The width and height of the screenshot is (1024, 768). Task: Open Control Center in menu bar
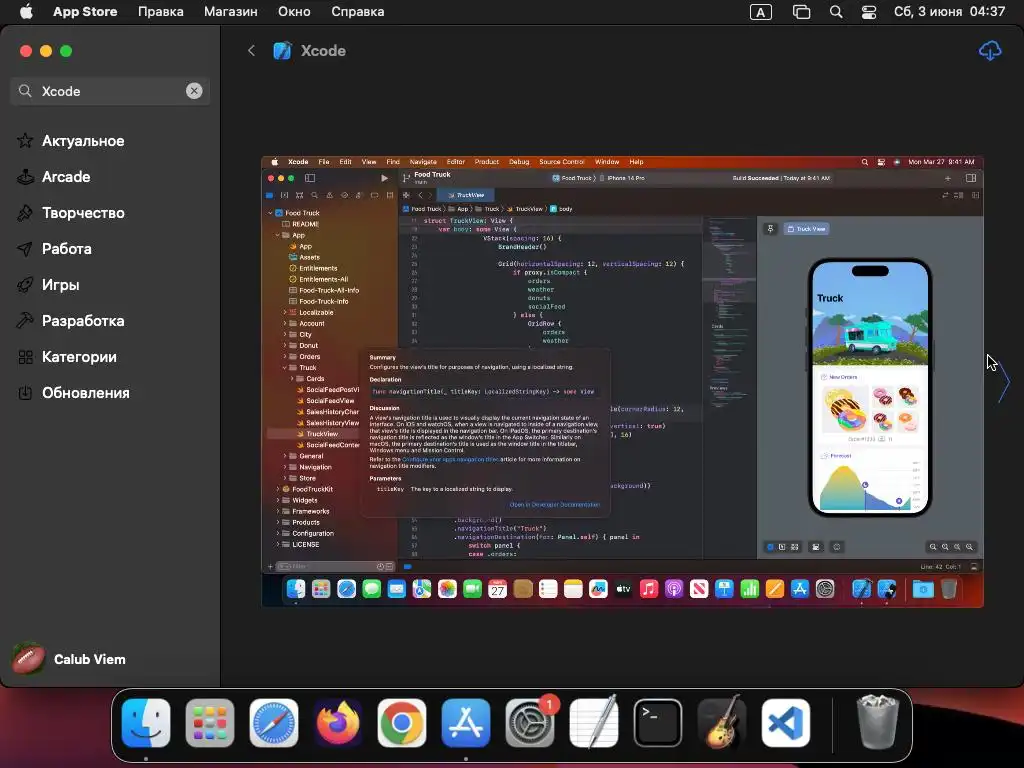(x=869, y=12)
